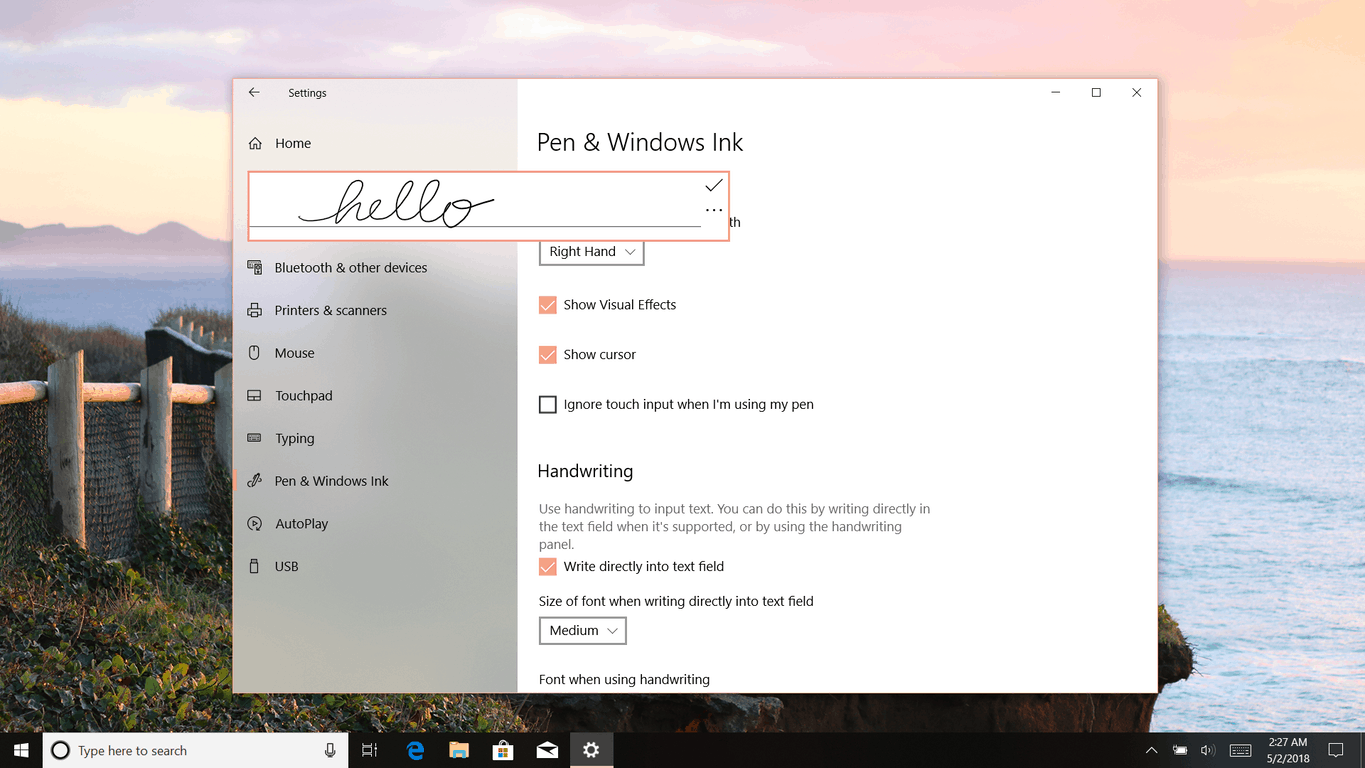Uncheck Show Visual Effects
This screenshot has height=768, width=1365.
pyautogui.click(x=547, y=305)
